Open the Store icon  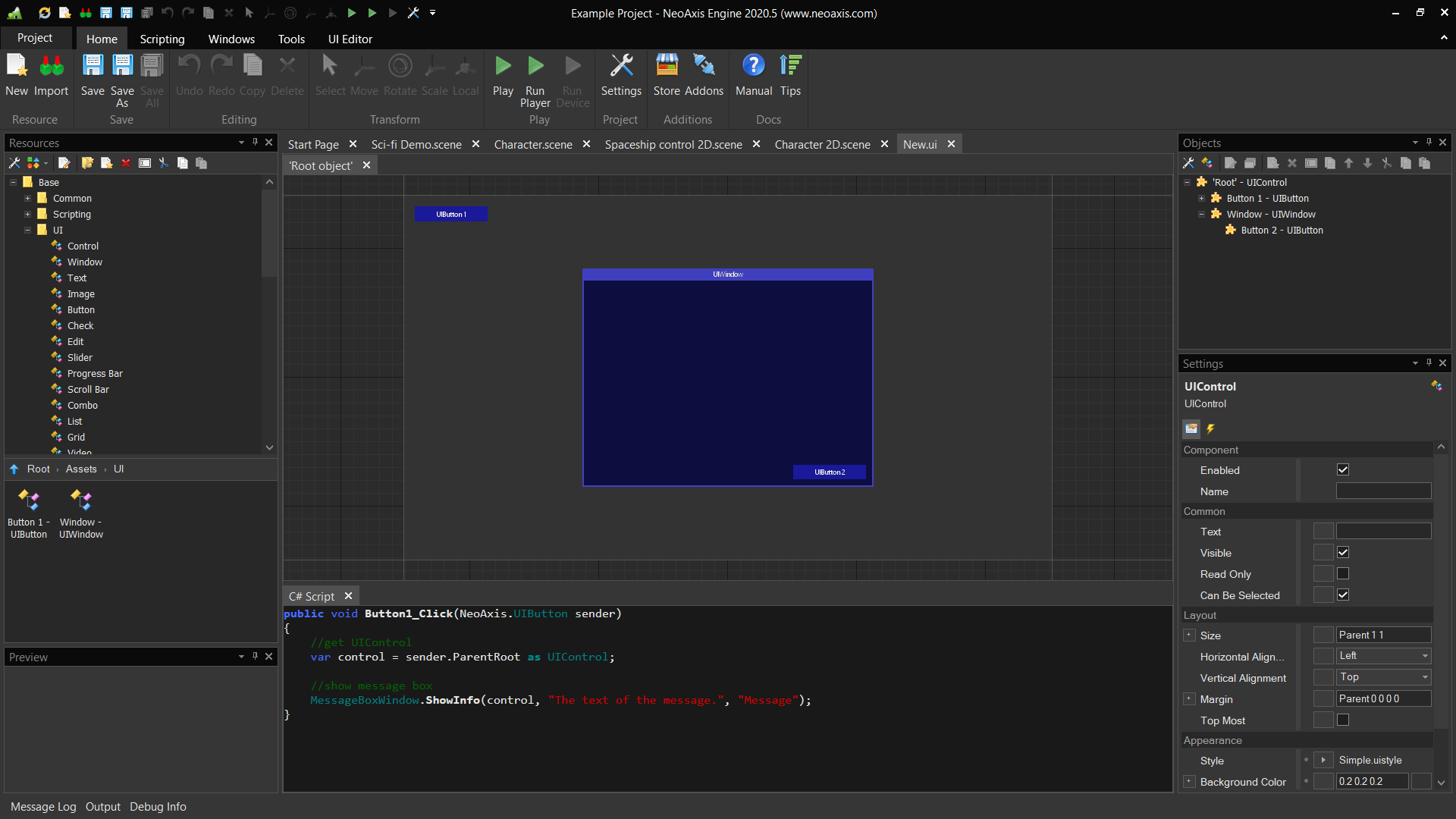667,67
